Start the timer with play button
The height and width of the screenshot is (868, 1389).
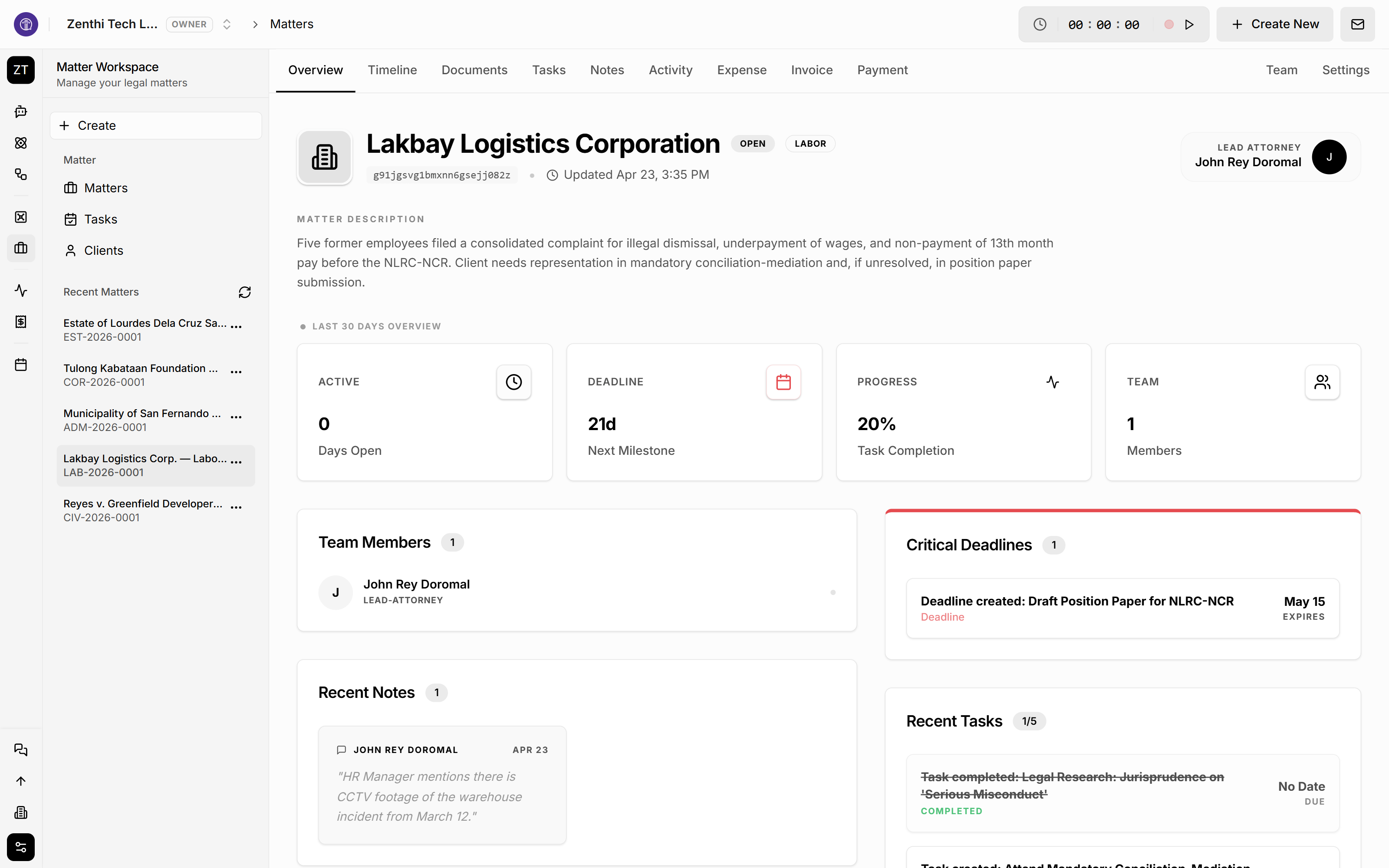1189,24
